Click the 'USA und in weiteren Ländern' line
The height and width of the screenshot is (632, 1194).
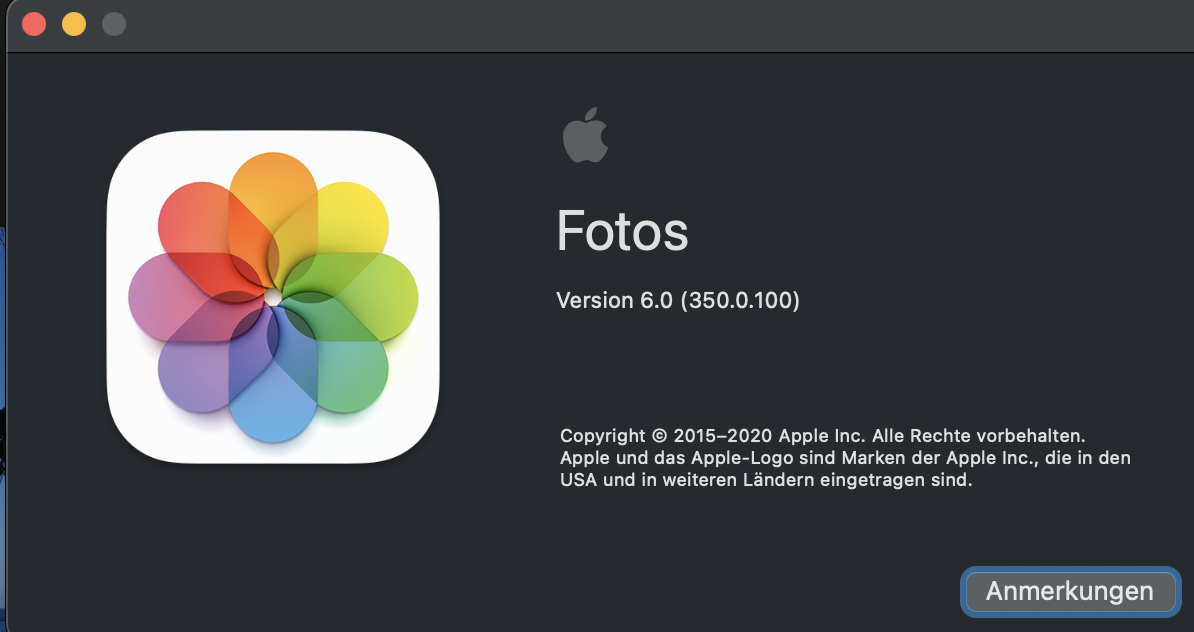(x=765, y=480)
